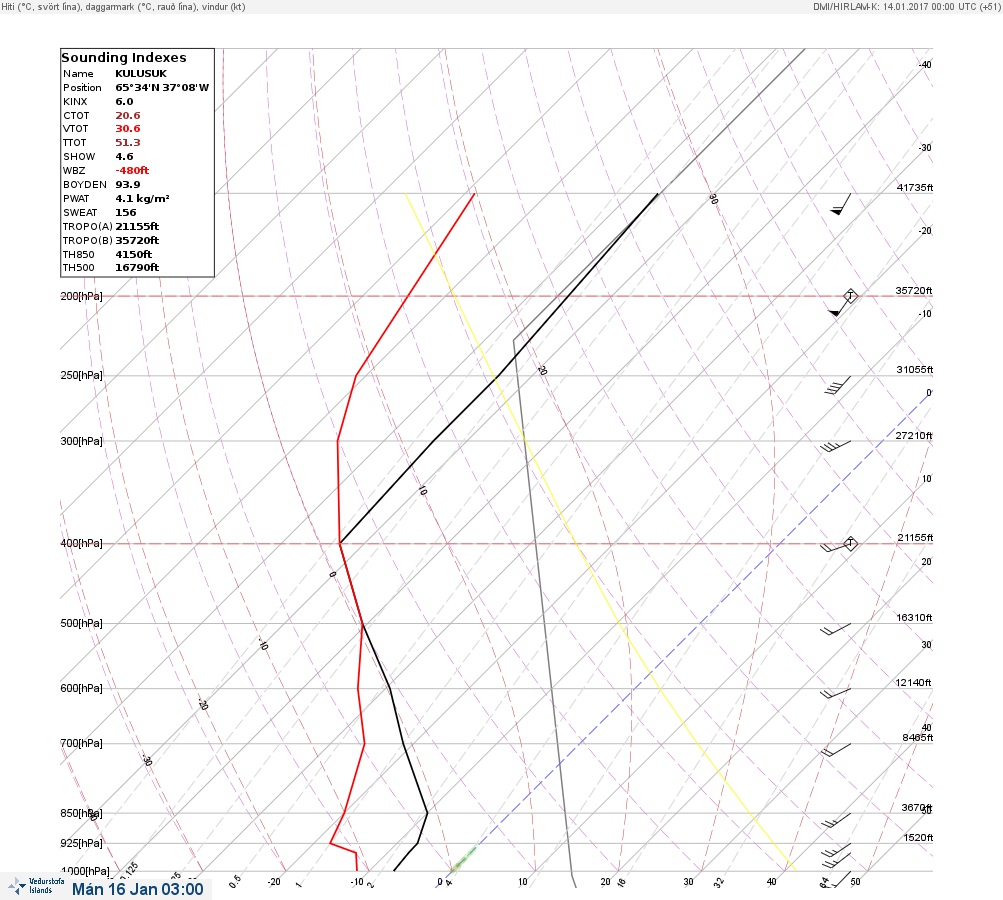Click the KINX value 6.0
This screenshot has height=900, width=1003.
(124, 102)
